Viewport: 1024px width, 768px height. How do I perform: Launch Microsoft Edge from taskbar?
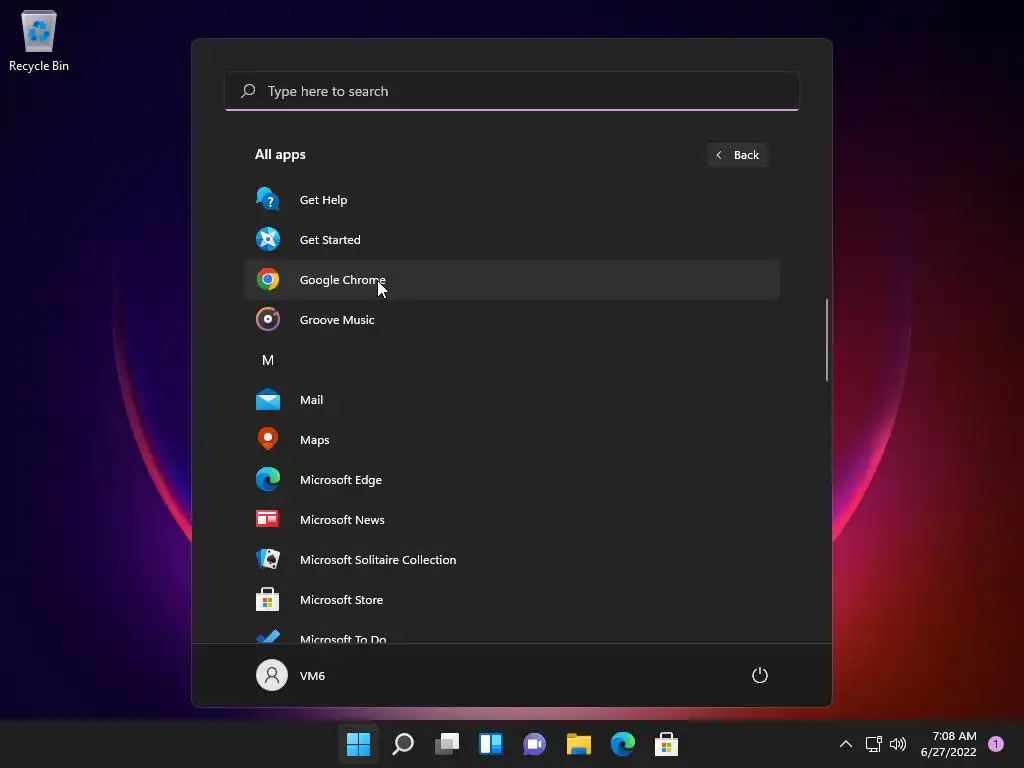click(622, 744)
